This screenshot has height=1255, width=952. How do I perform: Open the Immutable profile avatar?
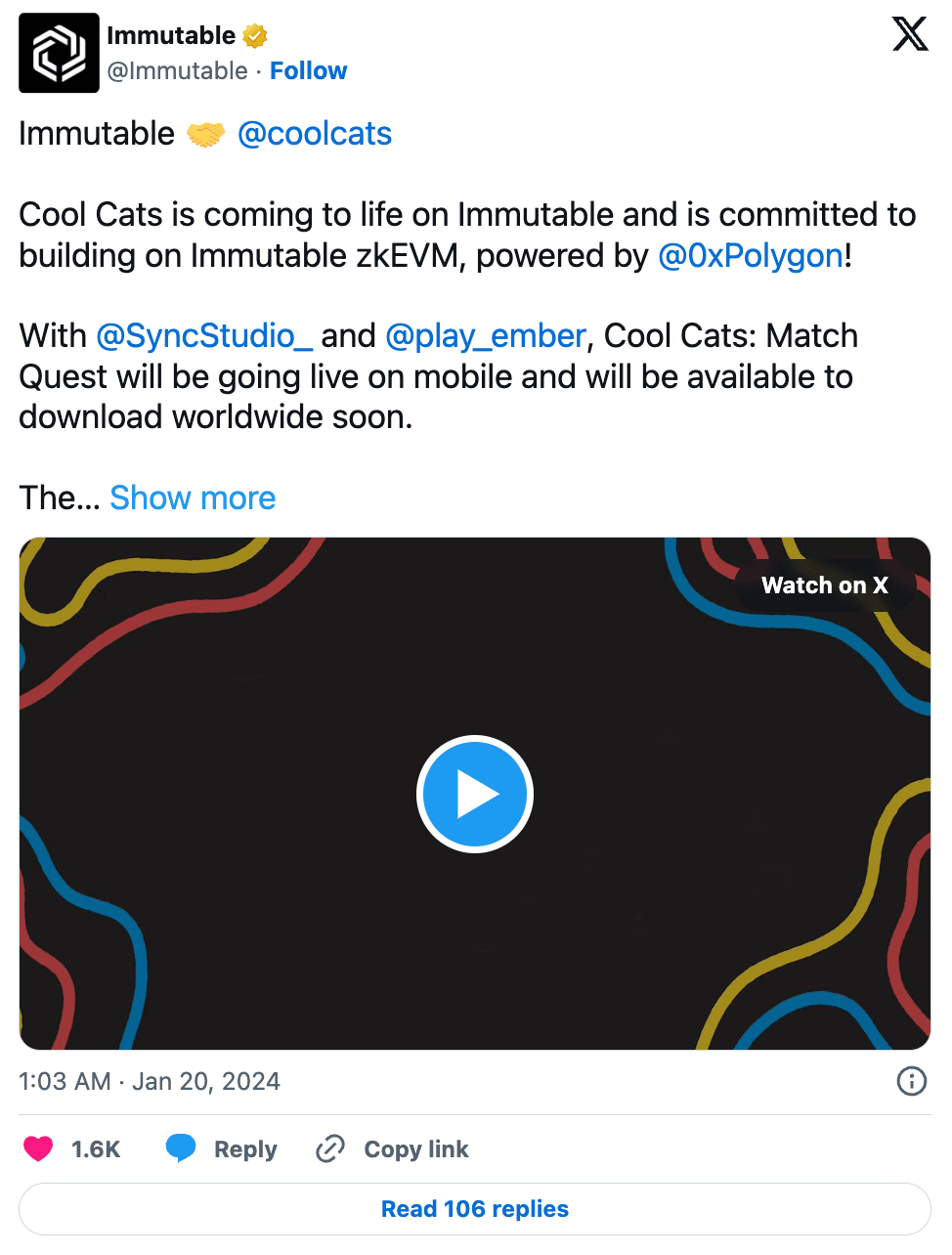tap(59, 53)
